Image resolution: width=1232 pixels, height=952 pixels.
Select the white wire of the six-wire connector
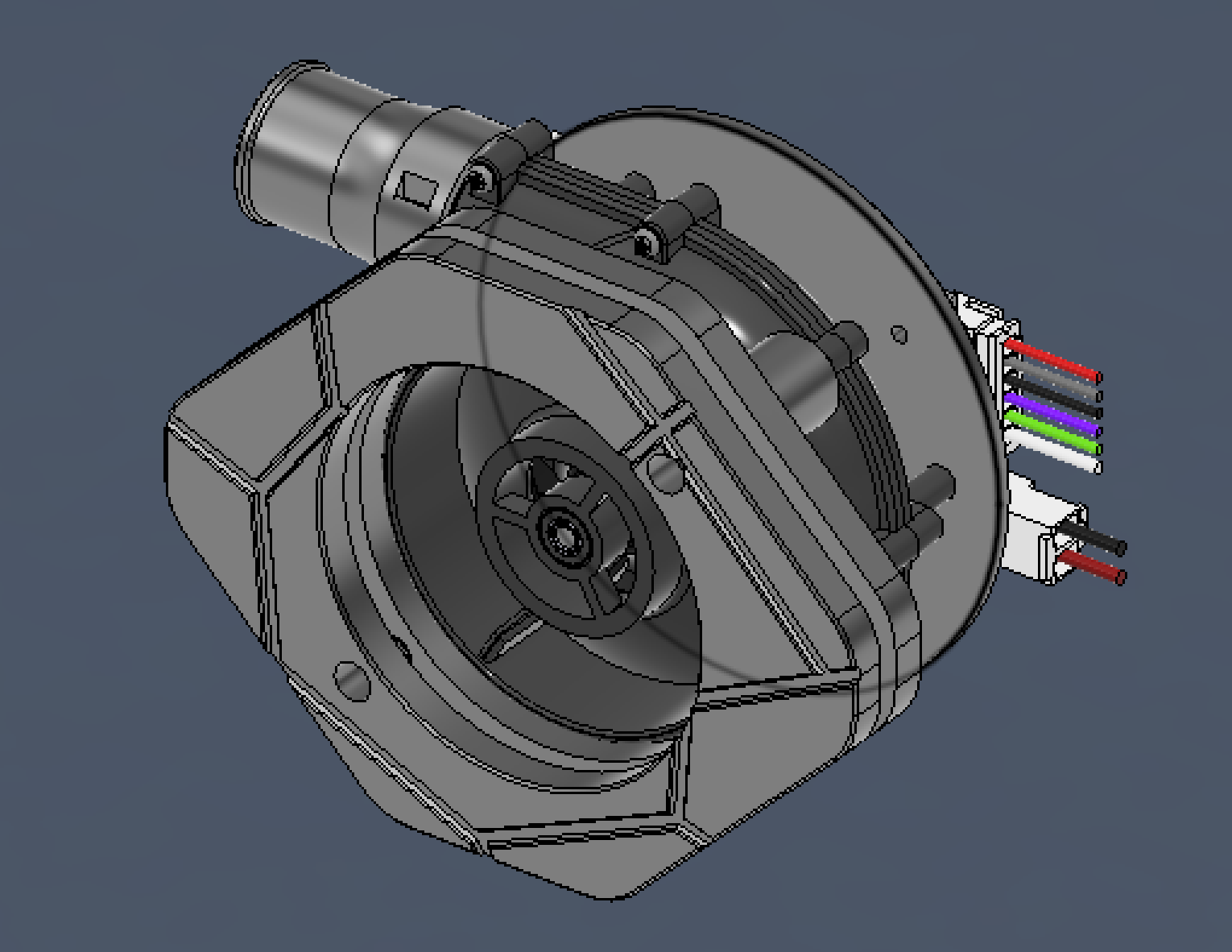(1055, 452)
